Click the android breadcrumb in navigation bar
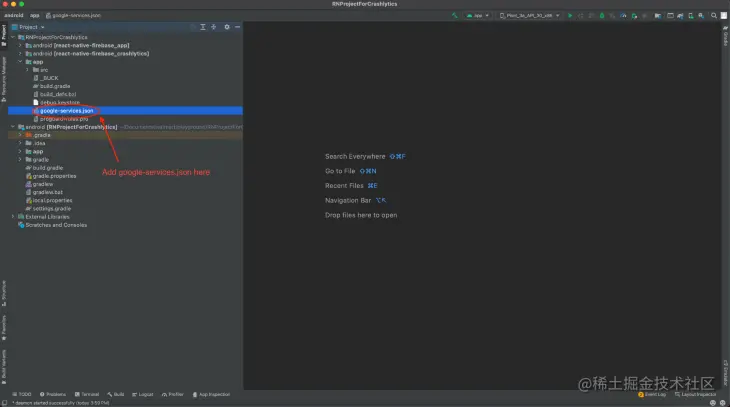The width and height of the screenshot is (730, 407). 14,15
